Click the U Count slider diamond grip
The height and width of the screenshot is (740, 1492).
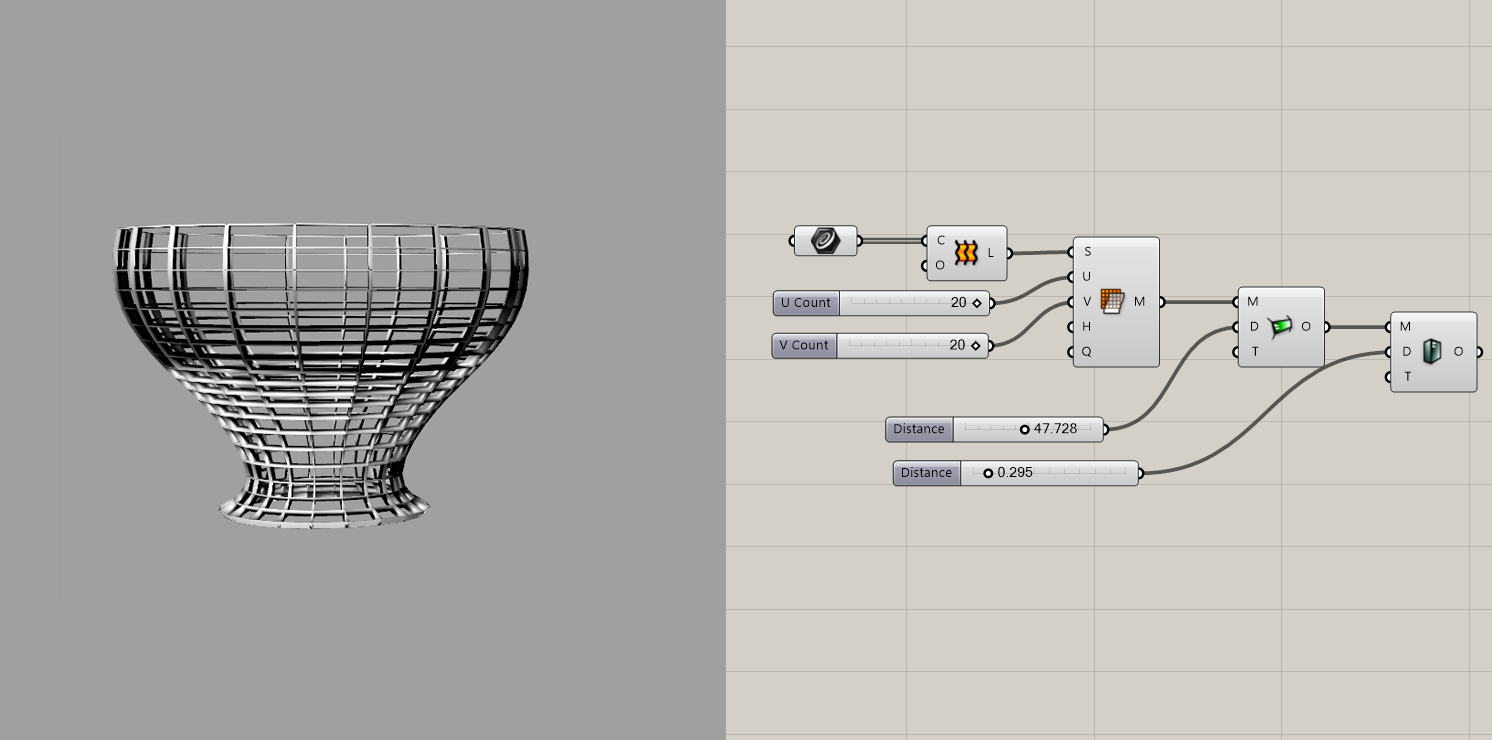[x=977, y=303]
